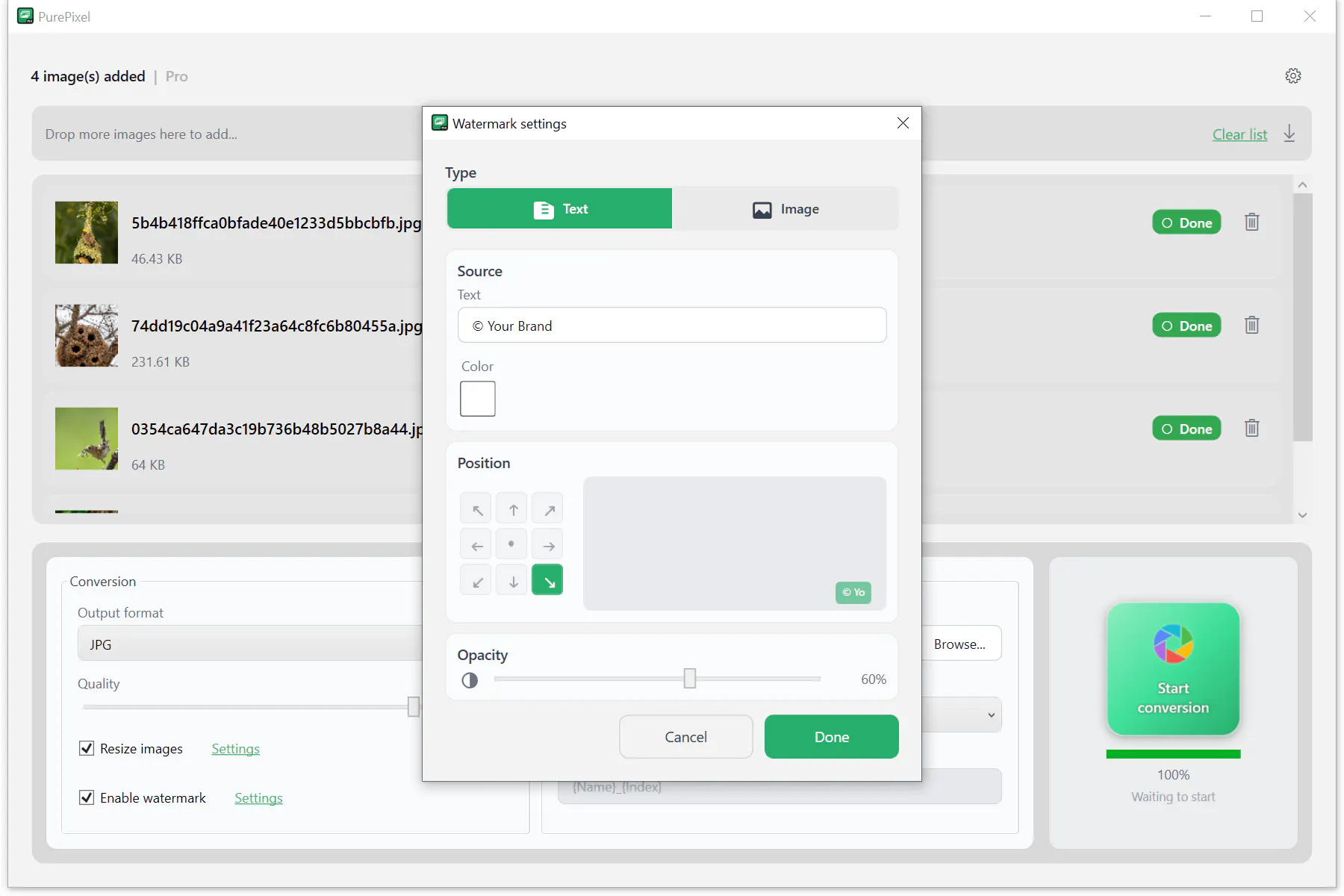The width and height of the screenshot is (1344, 896).
Task: Select bottom-center watermark position arrow
Action: coord(512,581)
